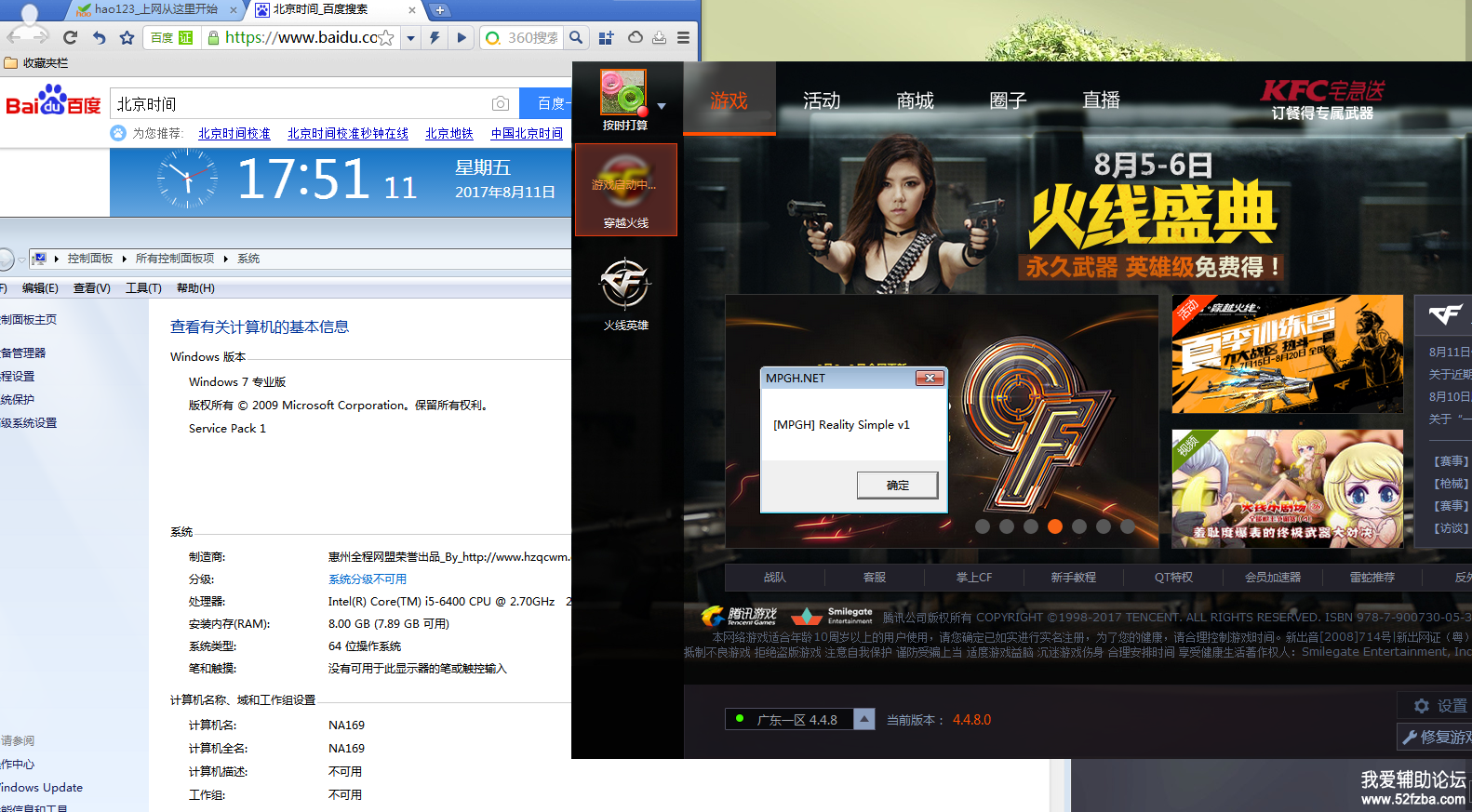1472x812 pixels.
Task: Expand the 控制面板 breadcrumb arrow
Action: click(124, 259)
